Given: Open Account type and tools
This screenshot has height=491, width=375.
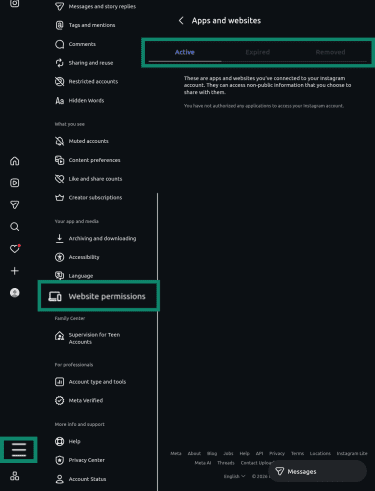Looking at the screenshot, I should point(91,382).
